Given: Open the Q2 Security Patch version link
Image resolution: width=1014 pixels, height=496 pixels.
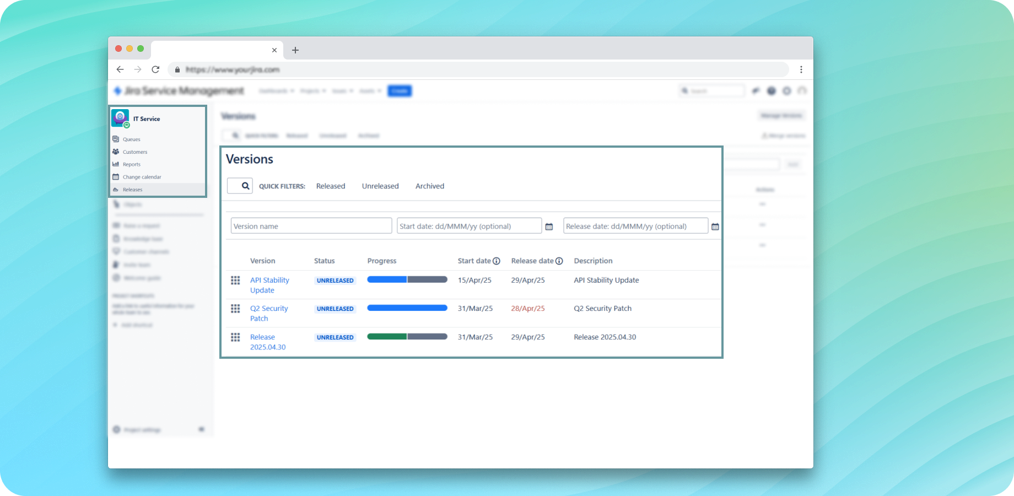Looking at the screenshot, I should tap(269, 314).
